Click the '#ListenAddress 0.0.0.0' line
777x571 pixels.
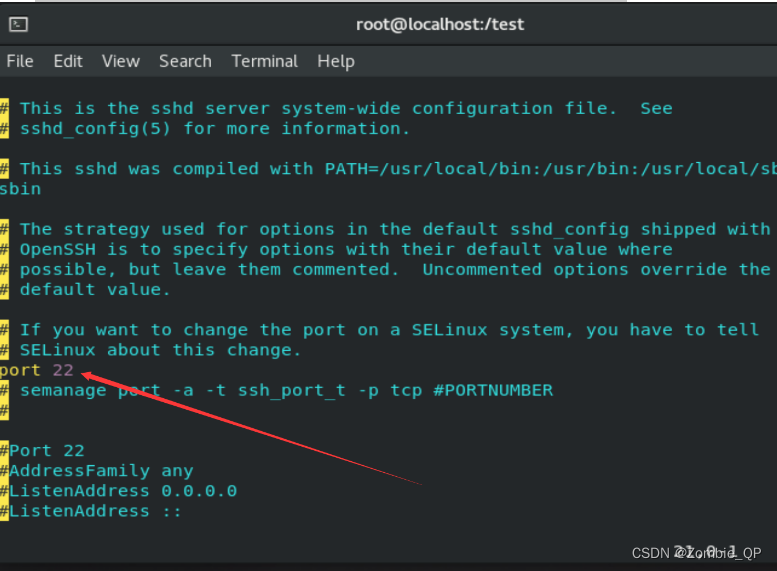118,491
